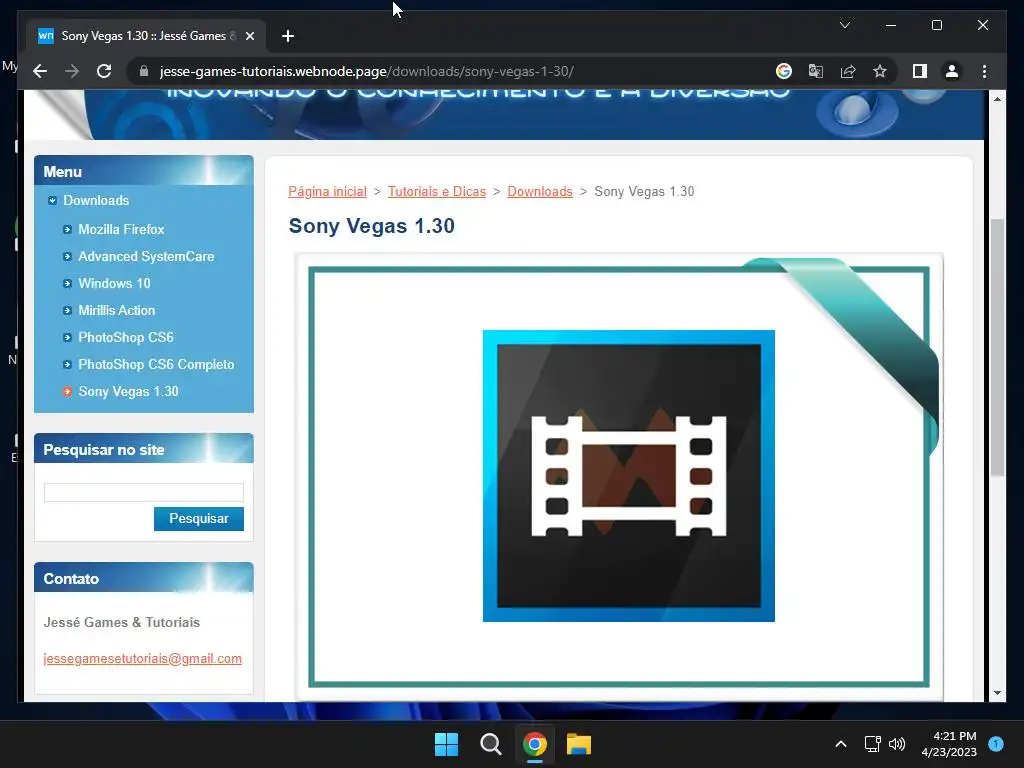
Task: Open the Windows Start menu
Action: coord(447,744)
